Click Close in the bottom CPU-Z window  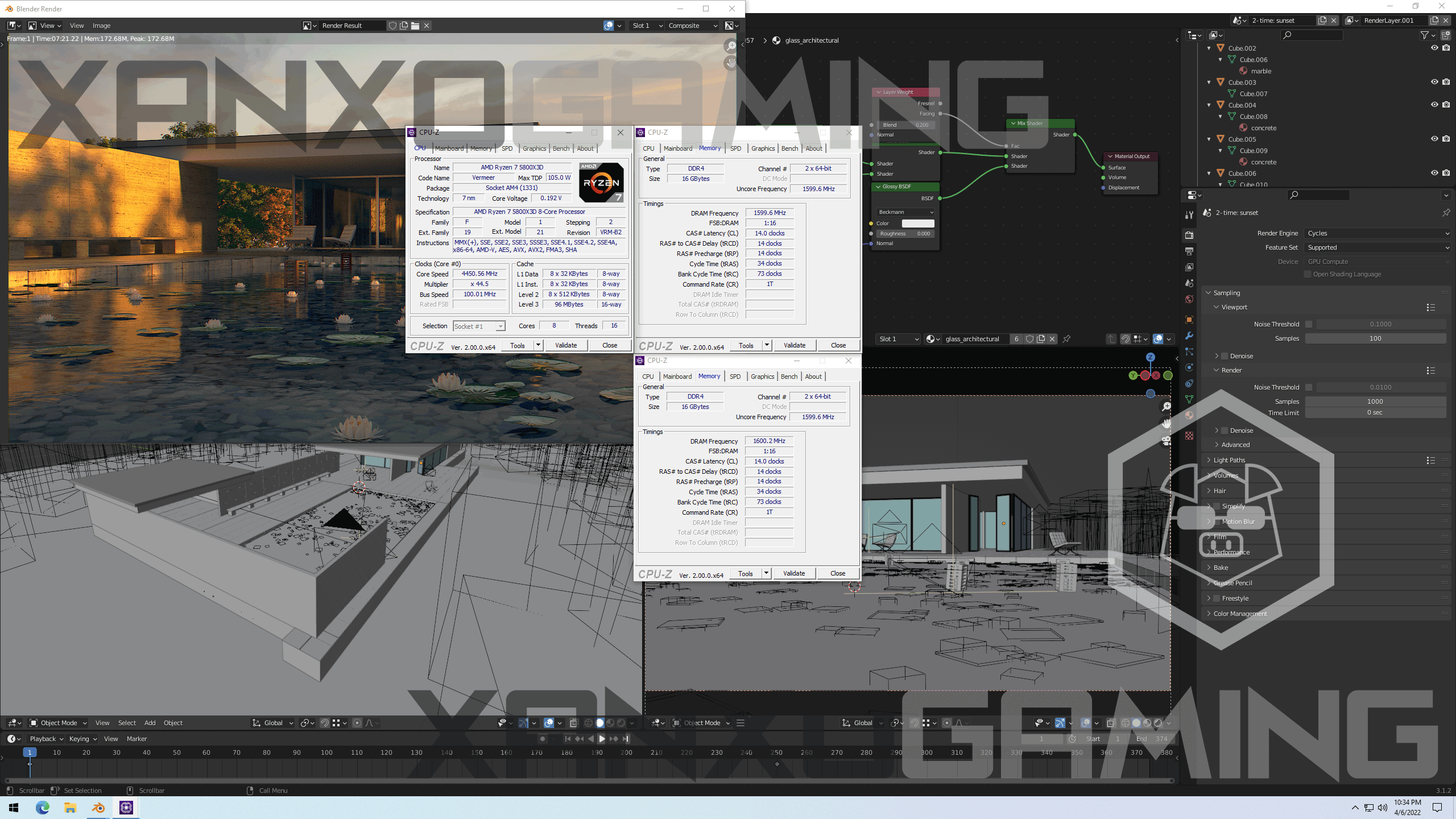coord(837,573)
